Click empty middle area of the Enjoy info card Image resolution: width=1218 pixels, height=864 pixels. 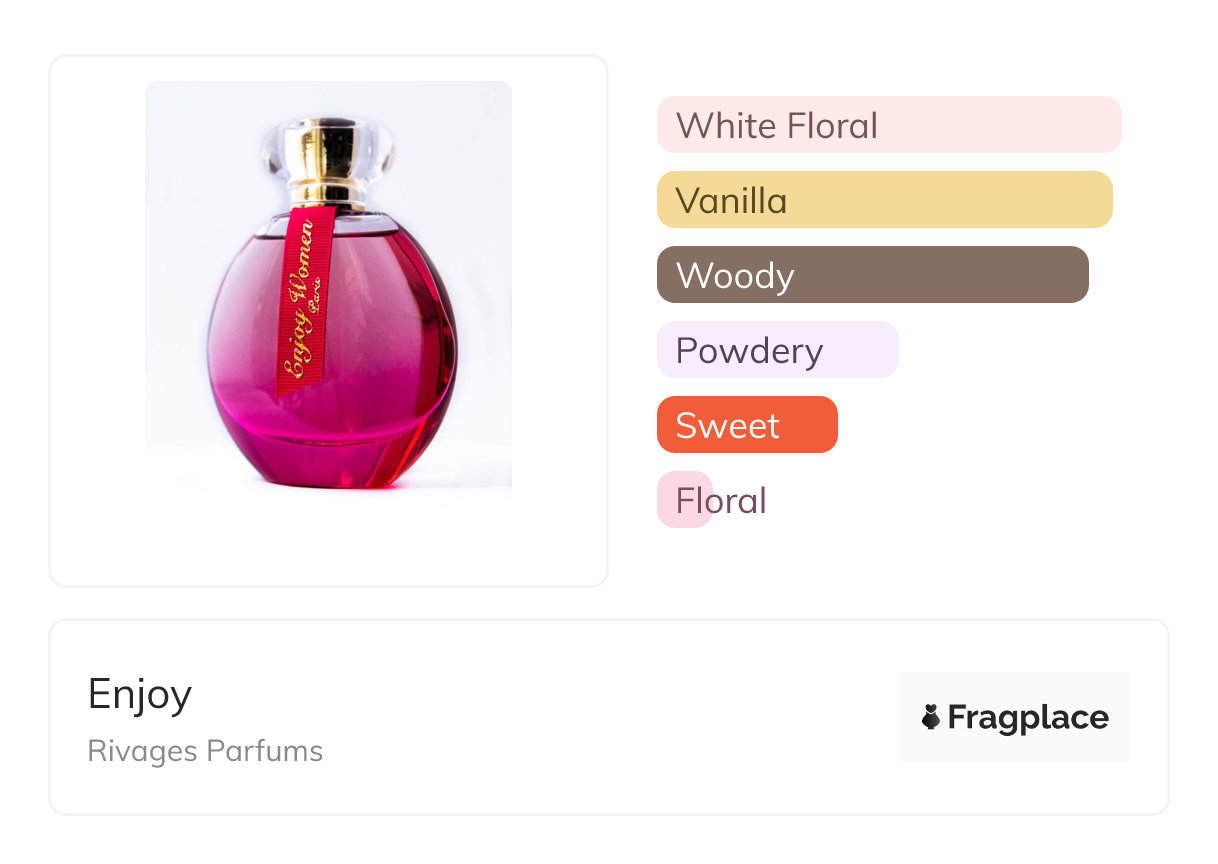[600, 717]
